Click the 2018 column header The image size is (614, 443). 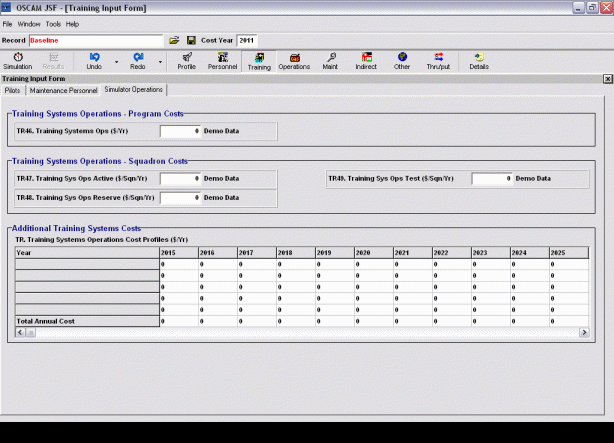tap(296, 253)
